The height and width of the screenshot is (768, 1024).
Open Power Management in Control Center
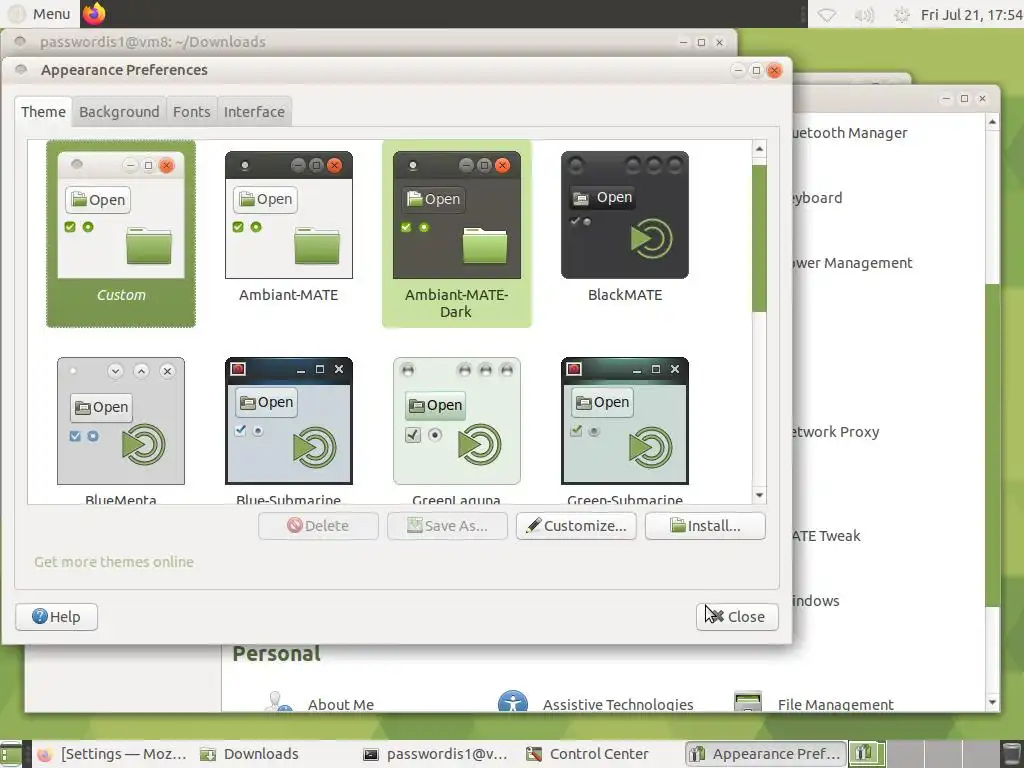(852, 263)
